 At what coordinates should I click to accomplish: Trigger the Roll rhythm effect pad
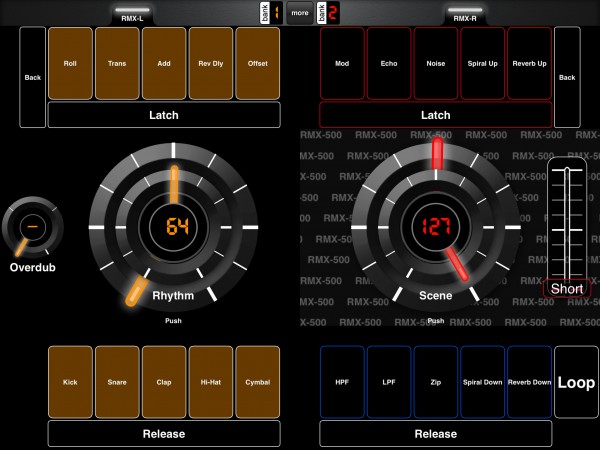pos(70,64)
